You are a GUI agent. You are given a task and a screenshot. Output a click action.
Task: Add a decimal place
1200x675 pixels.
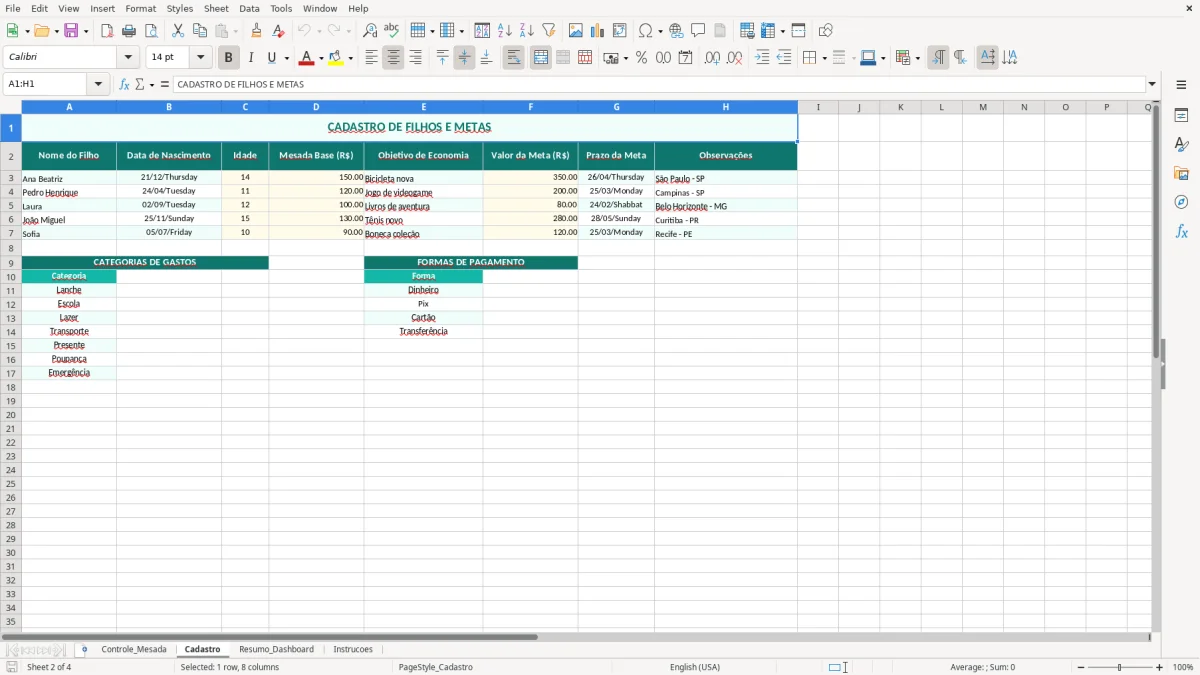pos(712,58)
